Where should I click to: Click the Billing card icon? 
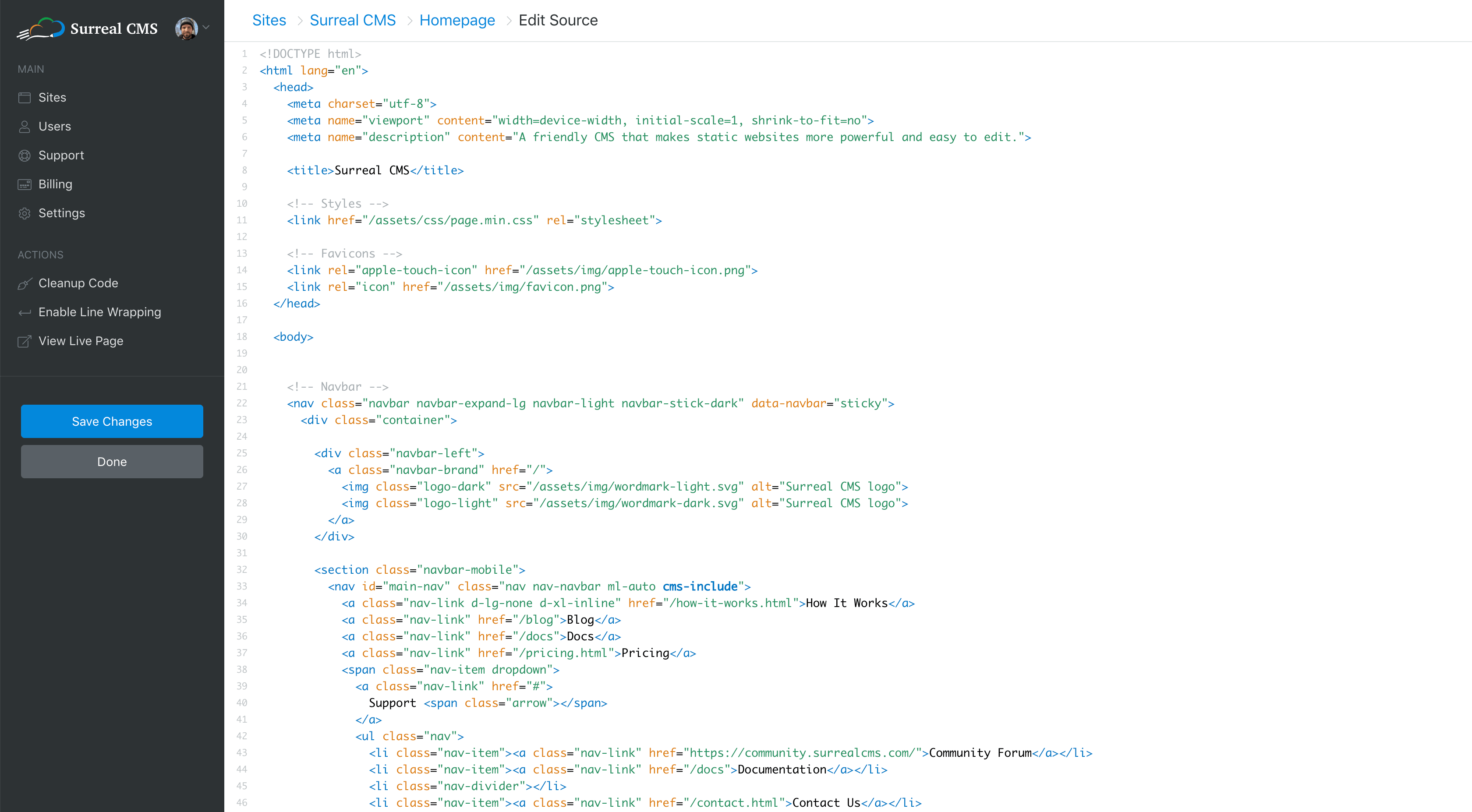click(24, 184)
